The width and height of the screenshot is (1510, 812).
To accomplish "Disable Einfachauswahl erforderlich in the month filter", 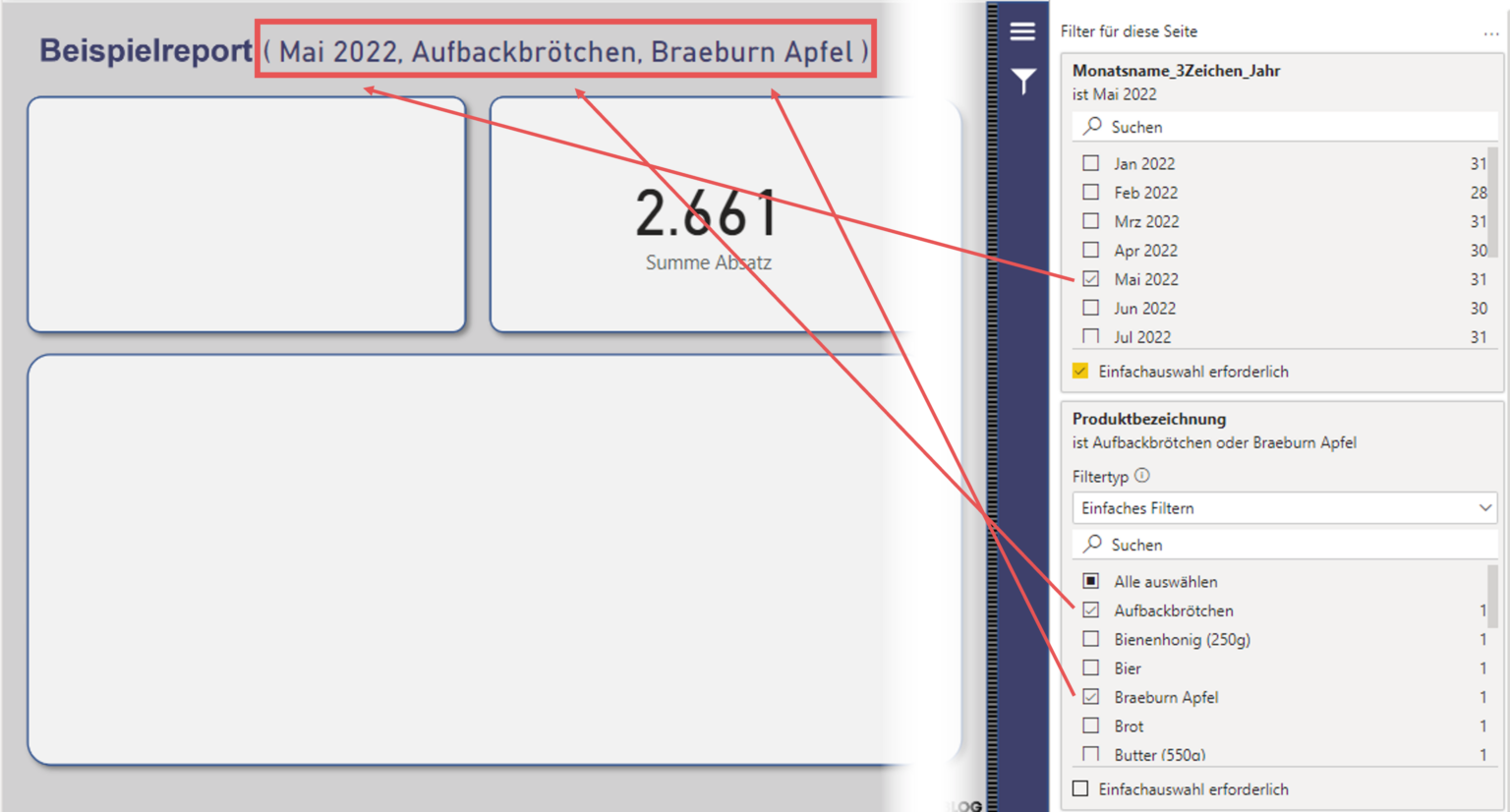I will point(1080,372).
